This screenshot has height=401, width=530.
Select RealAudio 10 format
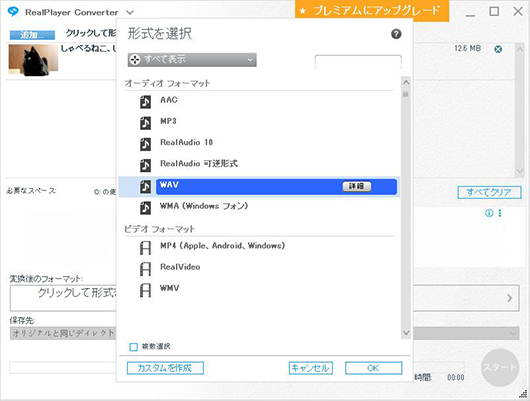pos(186,142)
